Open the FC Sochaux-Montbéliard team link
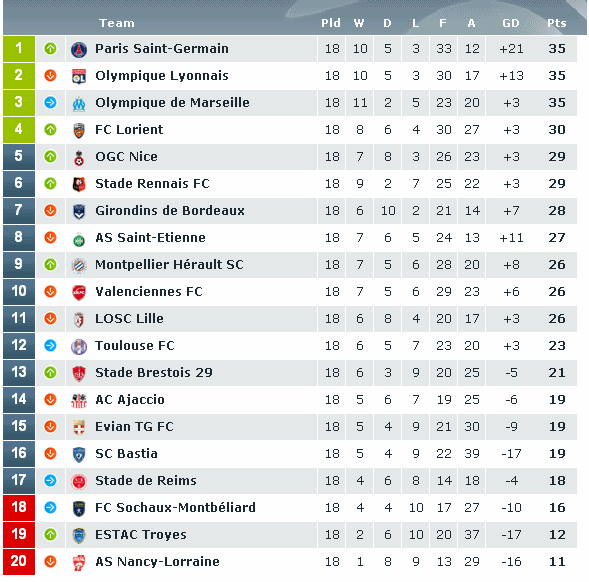589x582 pixels. click(x=175, y=508)
